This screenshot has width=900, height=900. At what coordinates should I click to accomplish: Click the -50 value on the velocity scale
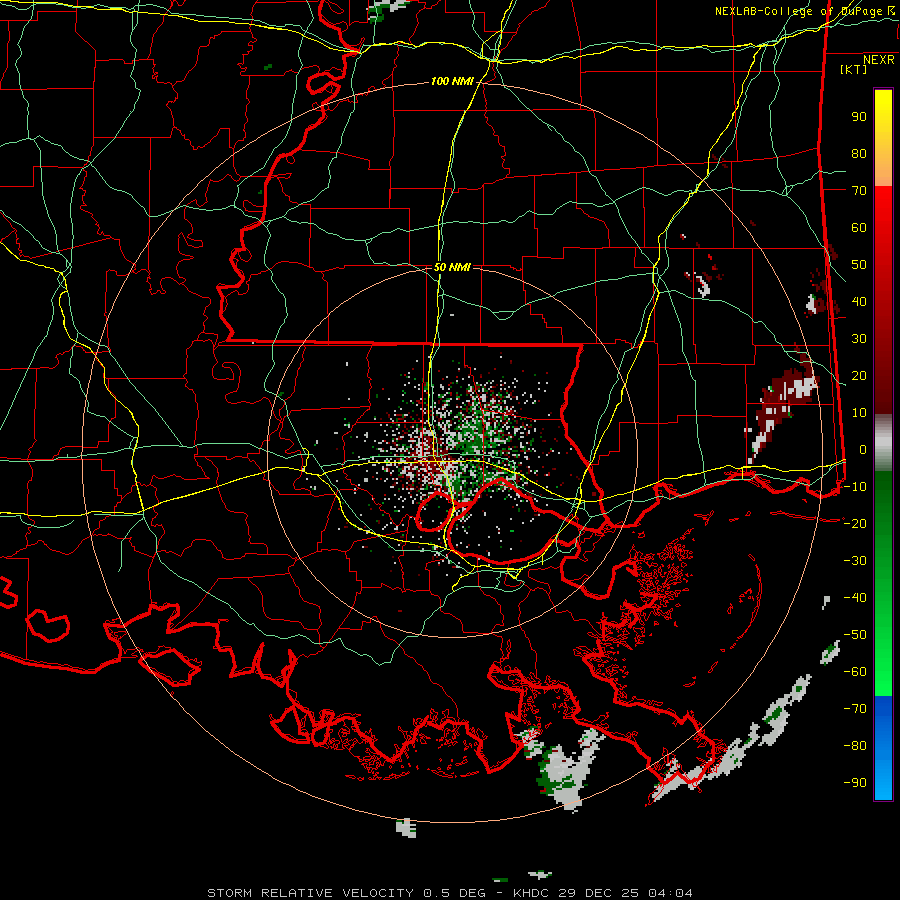855,635
